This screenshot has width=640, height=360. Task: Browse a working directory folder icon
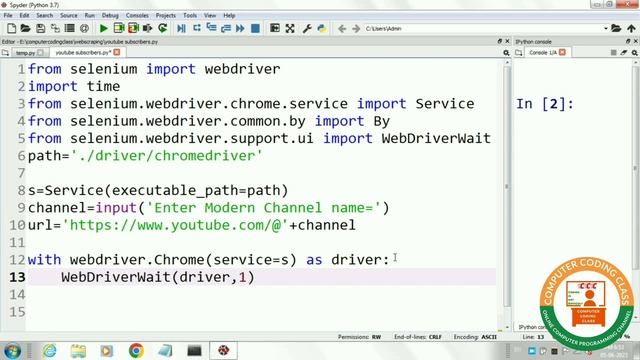click(x=616, y=28)
